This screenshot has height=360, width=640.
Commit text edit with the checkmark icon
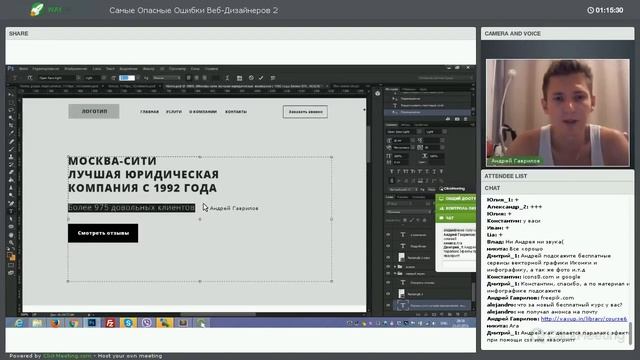(261, 78)
